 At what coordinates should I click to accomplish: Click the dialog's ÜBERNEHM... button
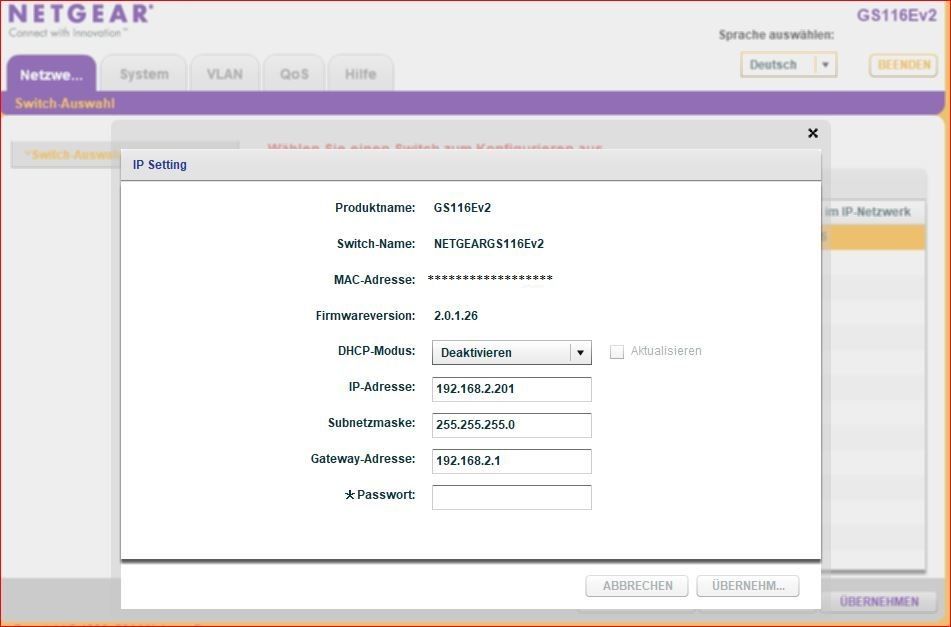click(748, 586)
